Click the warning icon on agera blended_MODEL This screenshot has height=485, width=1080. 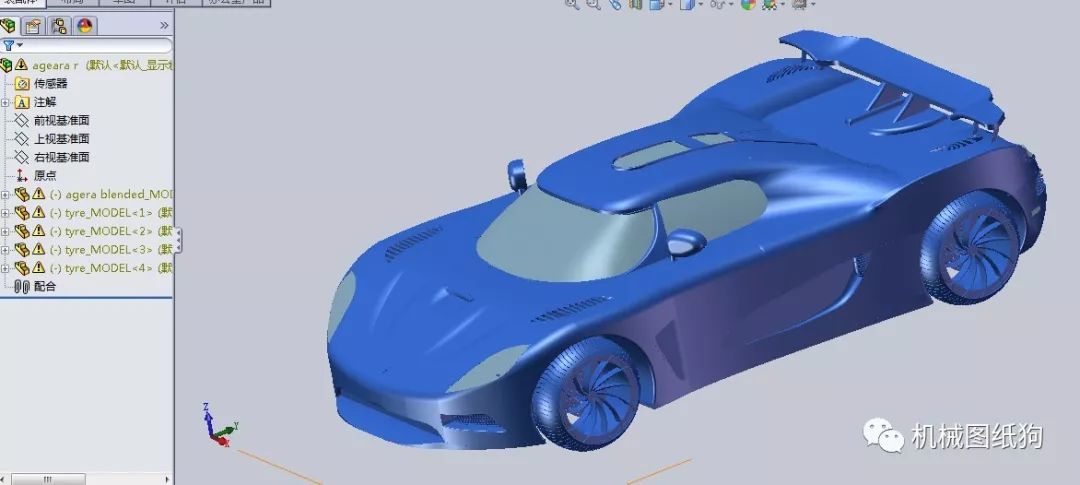click(x=39, y=194)
